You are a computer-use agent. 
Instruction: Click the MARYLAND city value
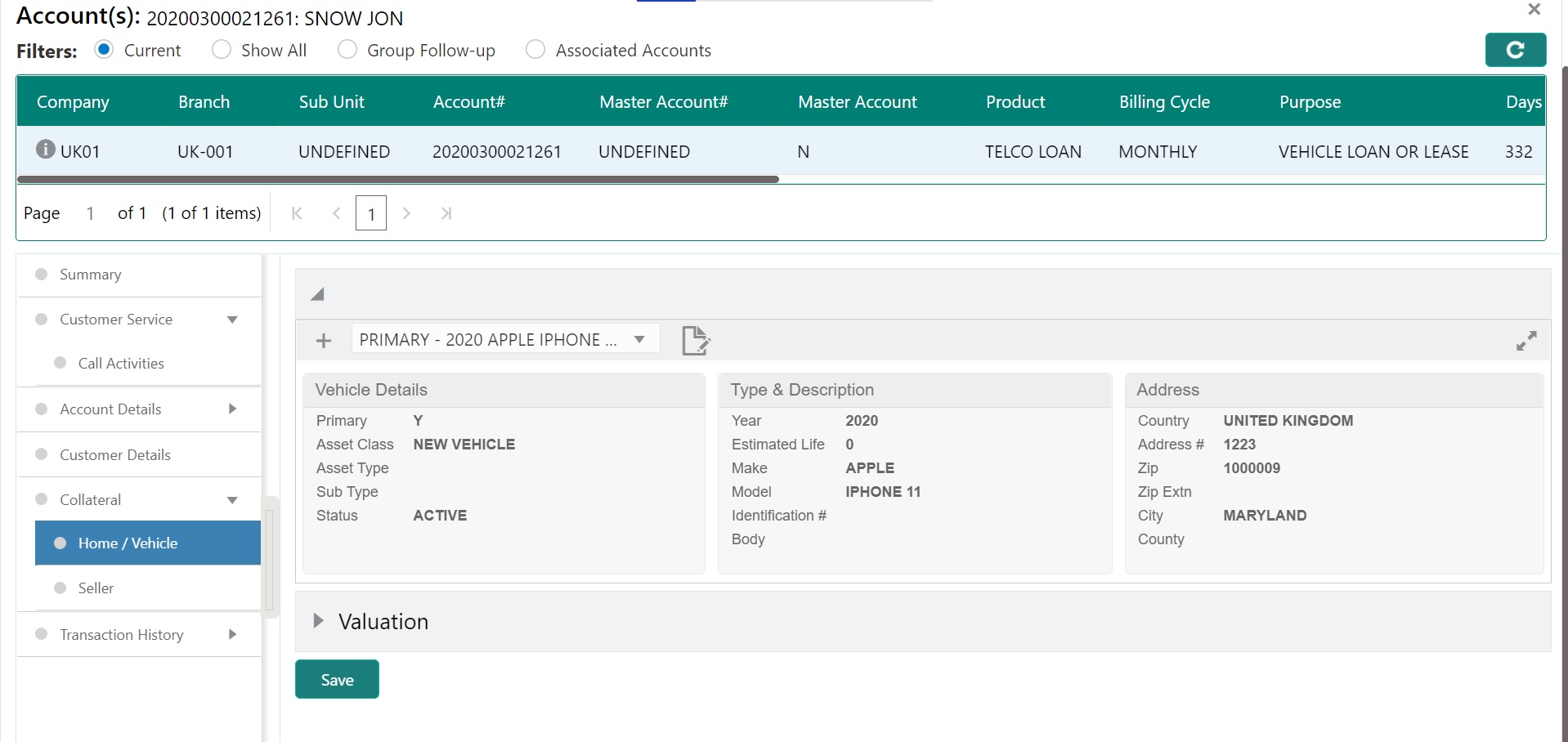(x=1265, y=516)
